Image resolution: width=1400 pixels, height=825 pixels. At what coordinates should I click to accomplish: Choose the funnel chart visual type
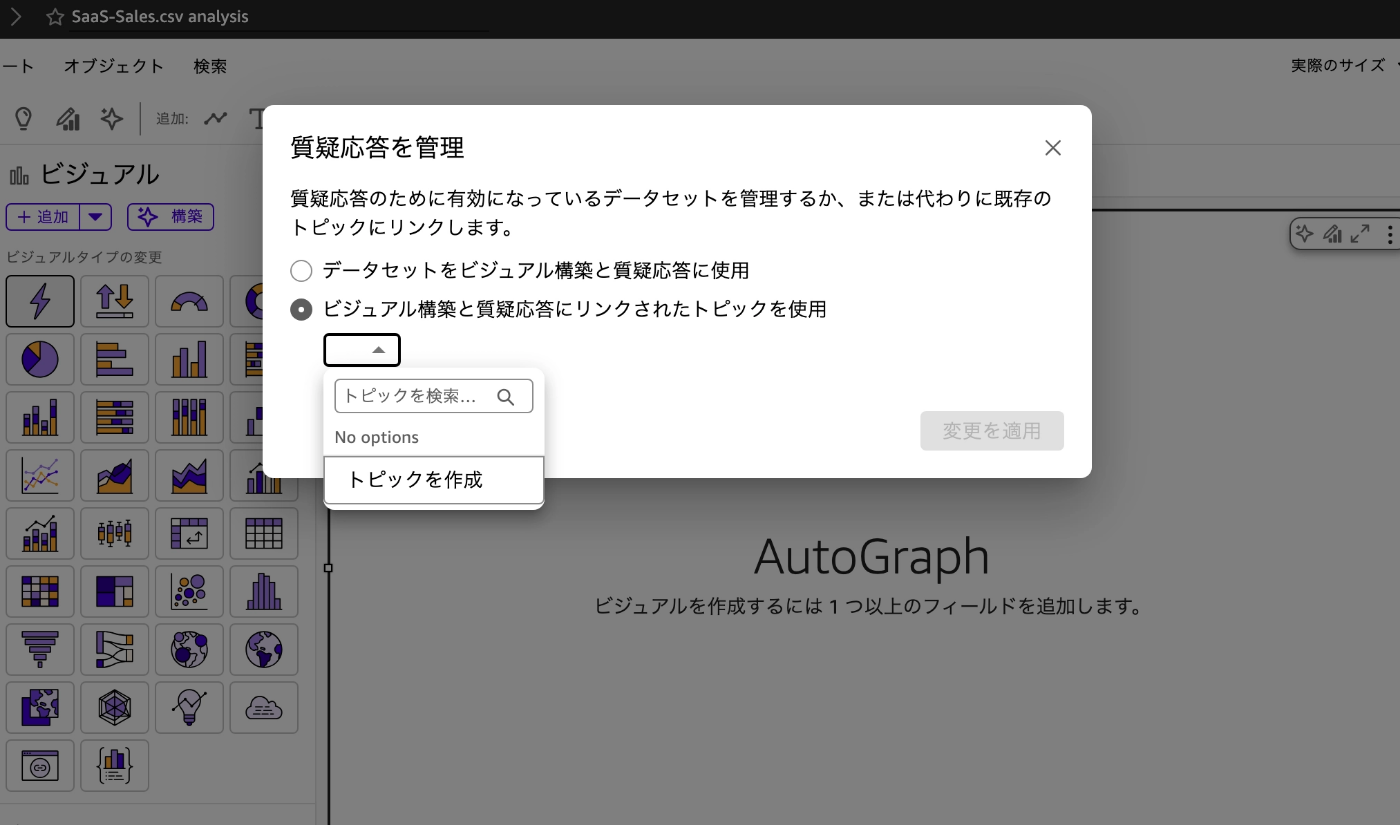tap(40, 649)
